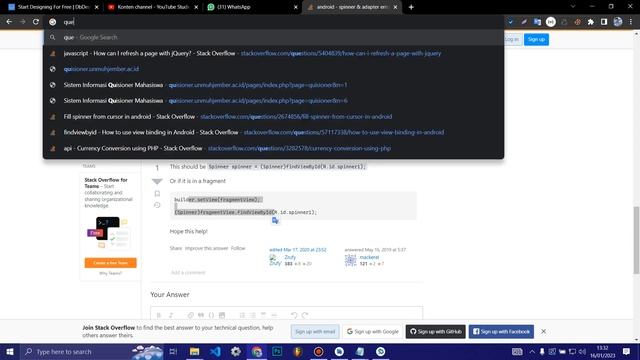The image size is (640, 360).
Task: Choose the 'que - Google Search' suggestion
Action: pos(273,37)
